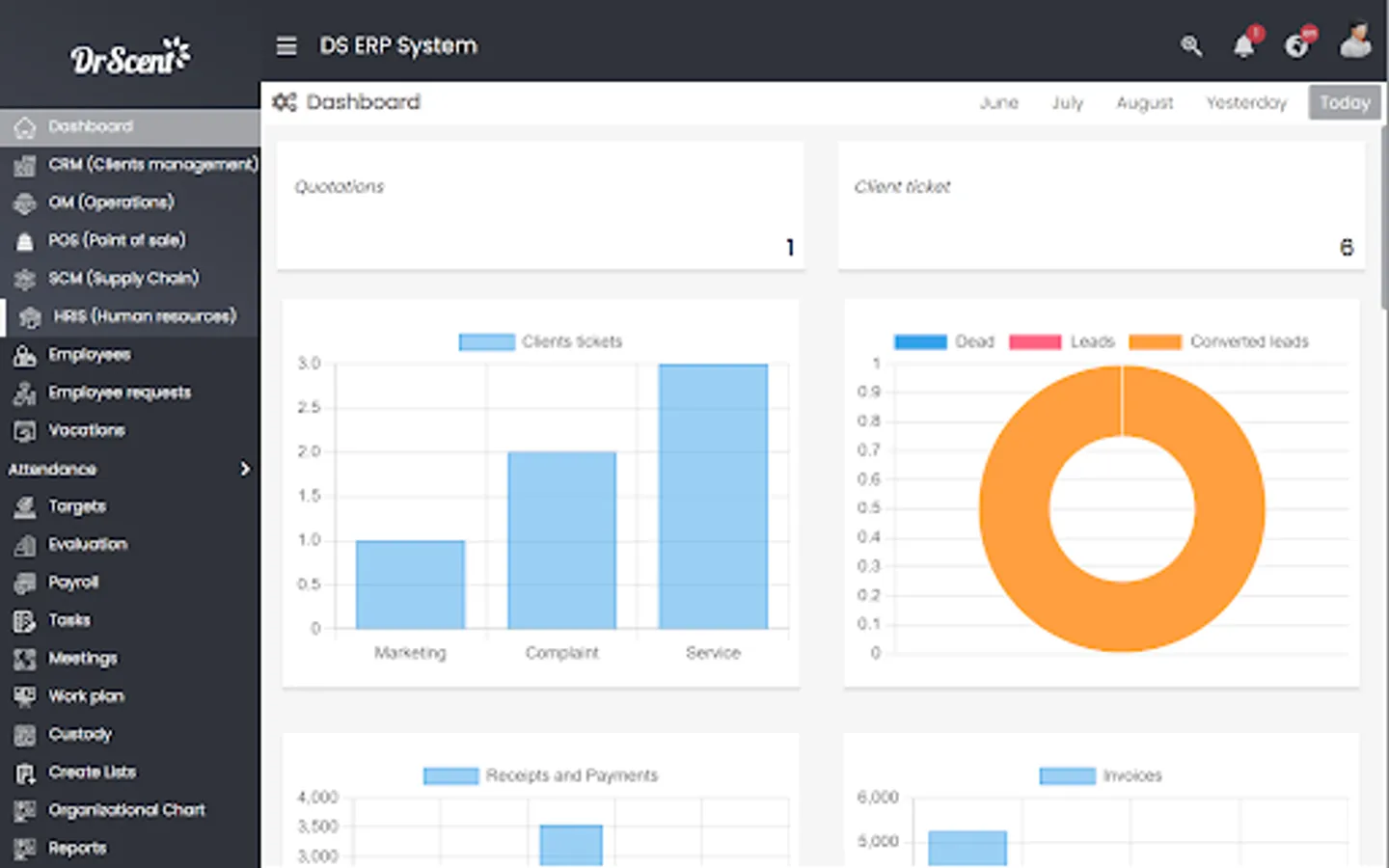
Task: Click the user profile avatar icon
Action: (1355, 42)
